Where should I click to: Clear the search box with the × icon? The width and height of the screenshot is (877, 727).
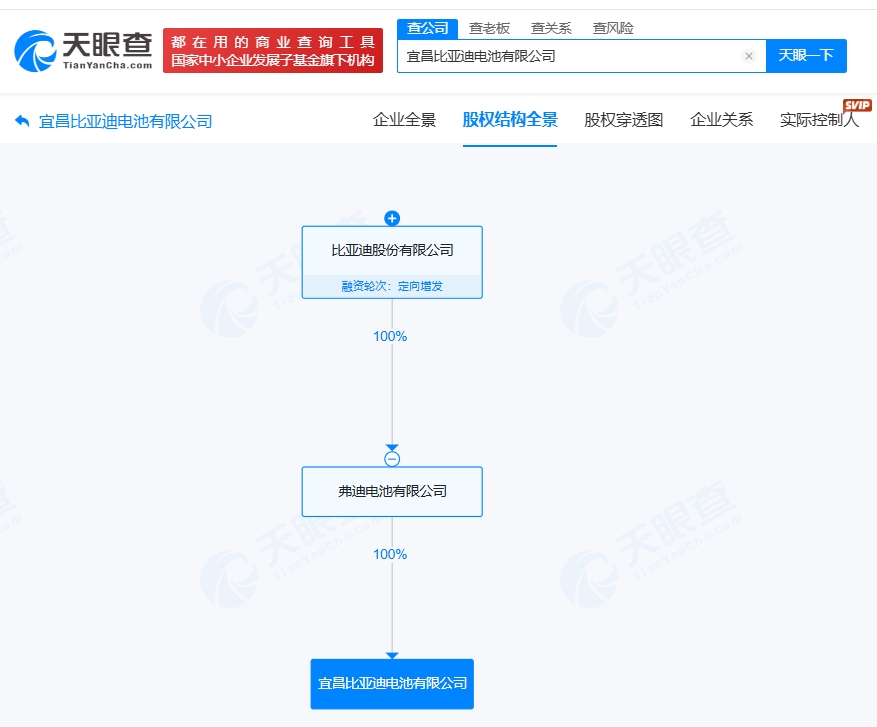[749, 56]
